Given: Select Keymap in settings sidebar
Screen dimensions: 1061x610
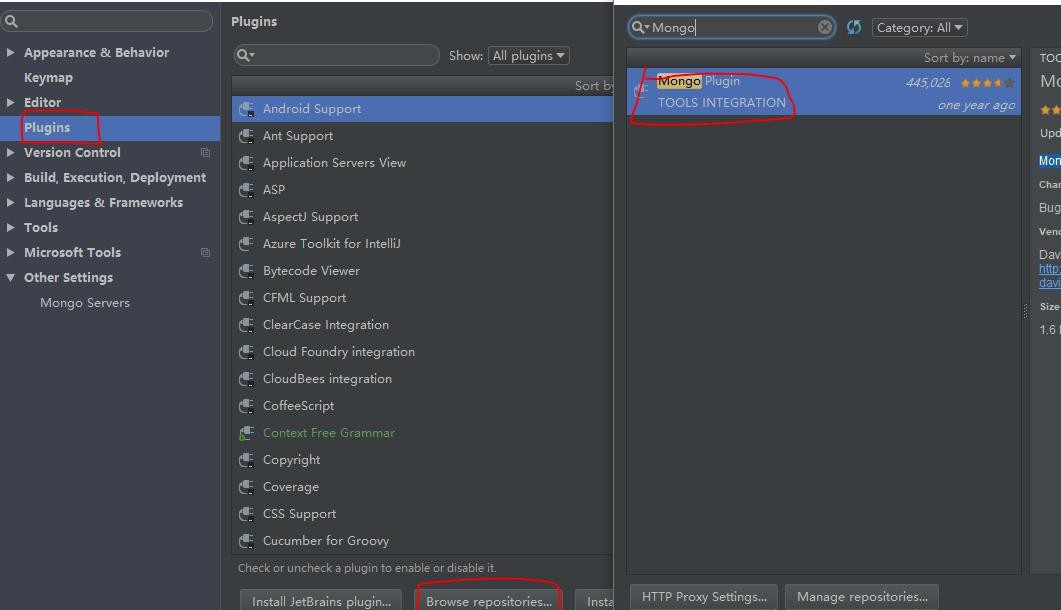Looking at the screenshot, I should tap(48, 78).
